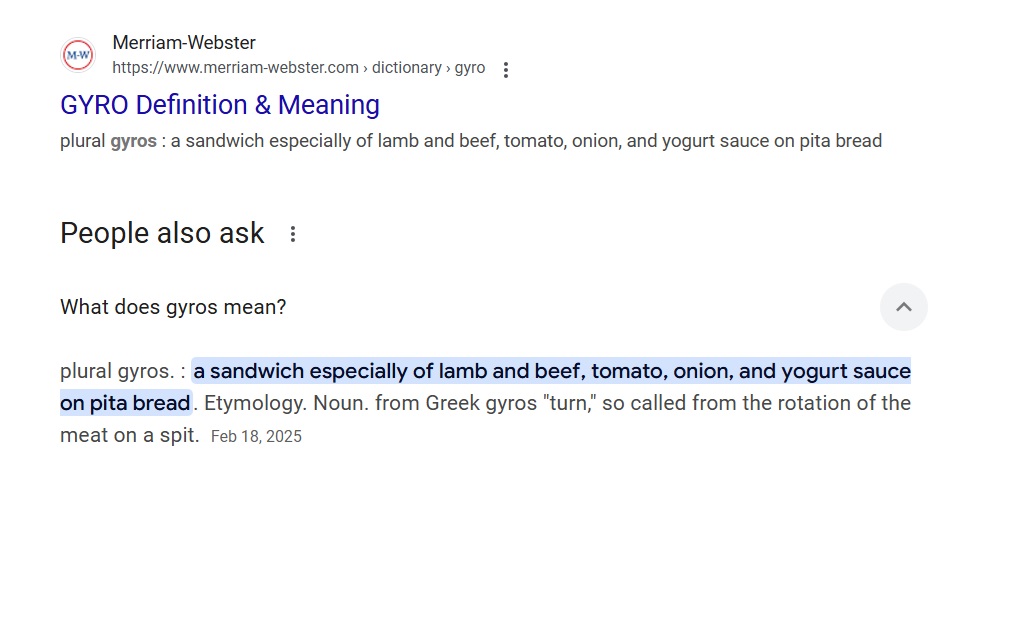Open the three-dot options beside People also ask
This screenshot has height=643, width=1014.
pos(293,234)
